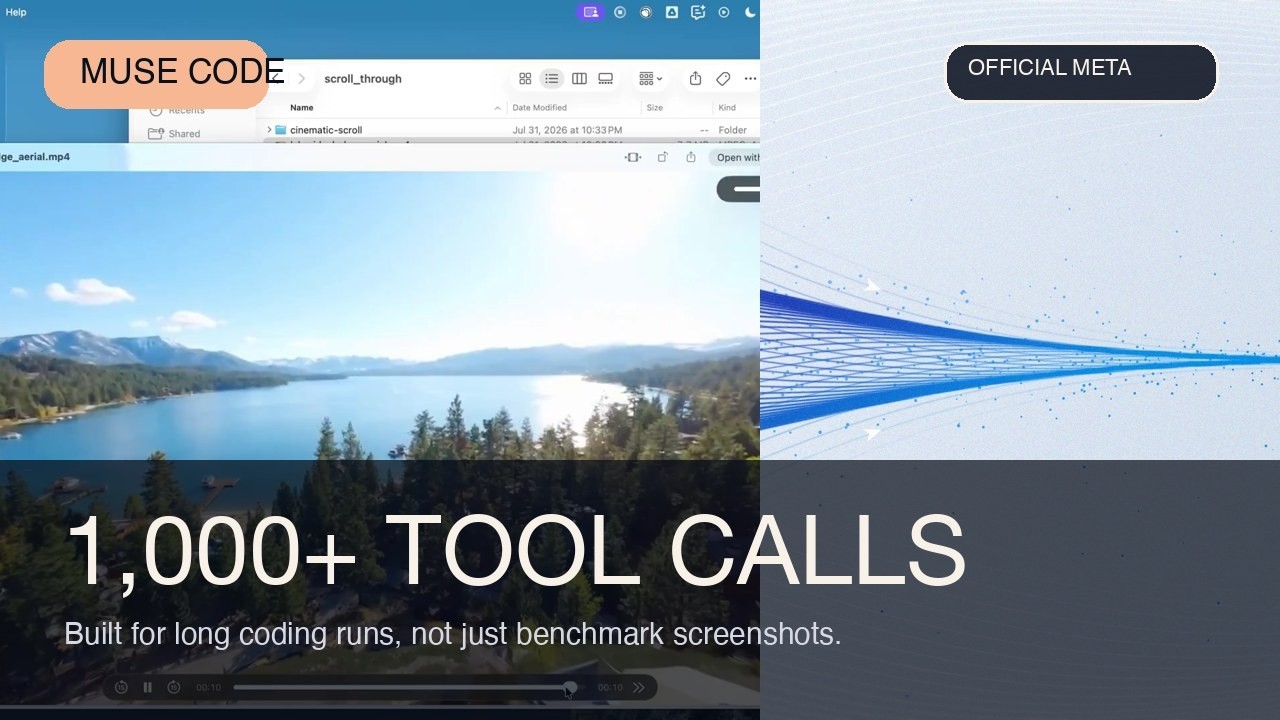
Task: Switch Finder to gallery view
Action: [606, 79]
